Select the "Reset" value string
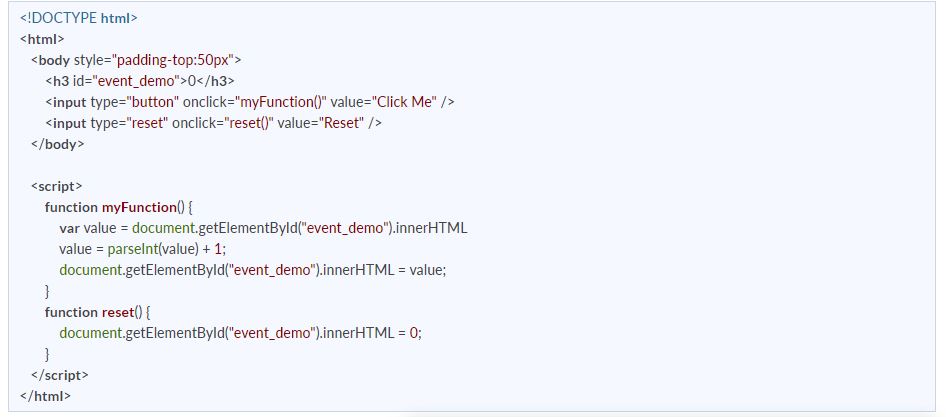Viewport: 946px width, 417px height. (x=342, y=123)
